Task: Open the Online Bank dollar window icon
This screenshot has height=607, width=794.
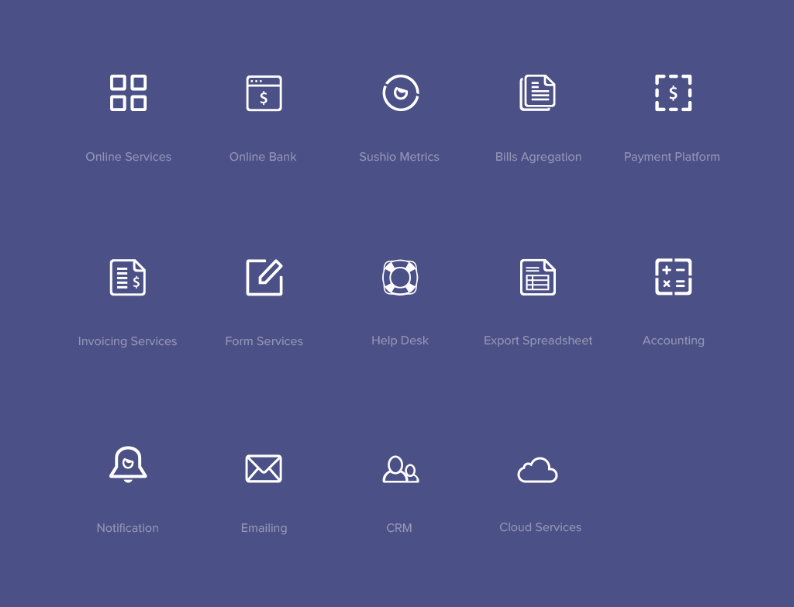Action: pos(264,93)
